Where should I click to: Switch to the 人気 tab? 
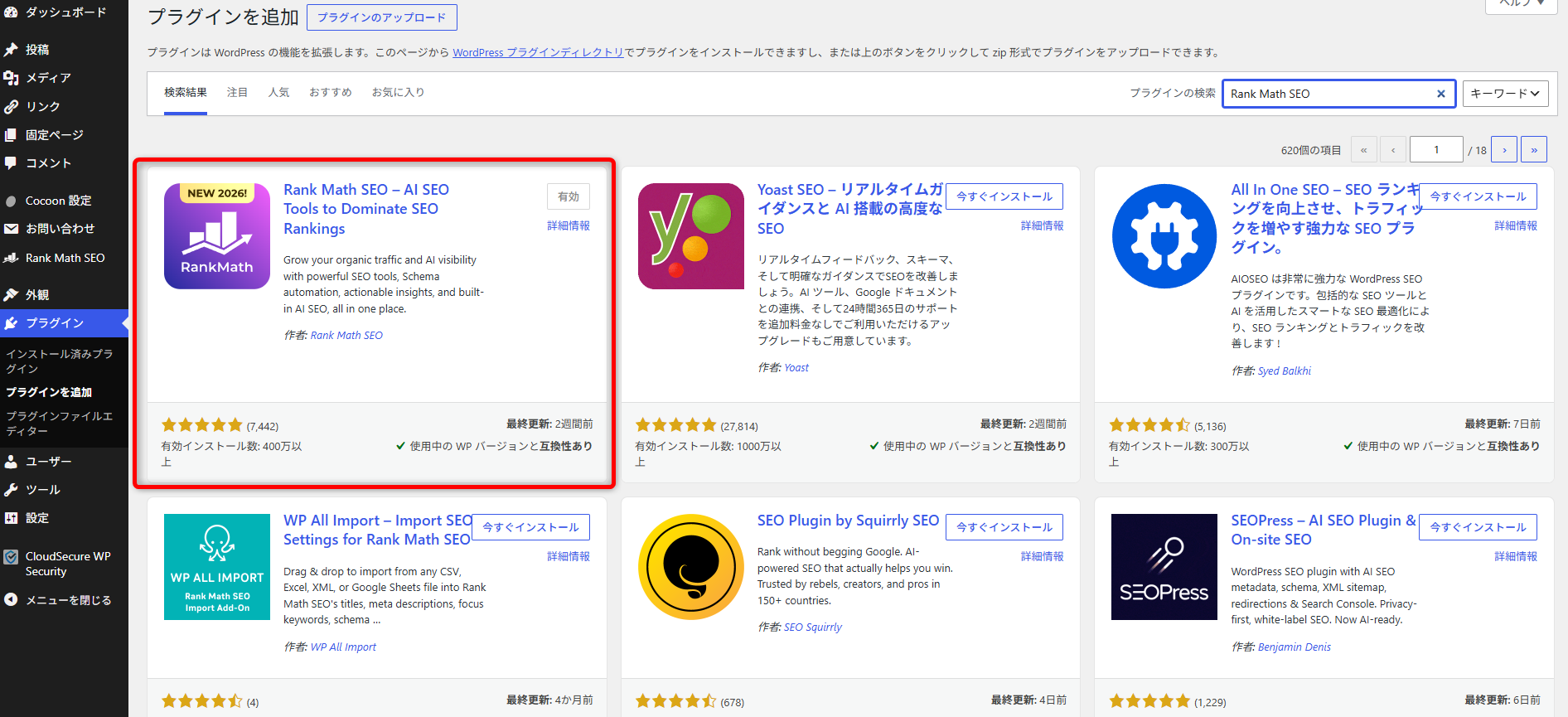pyautogui.click(x=279, y=93)
